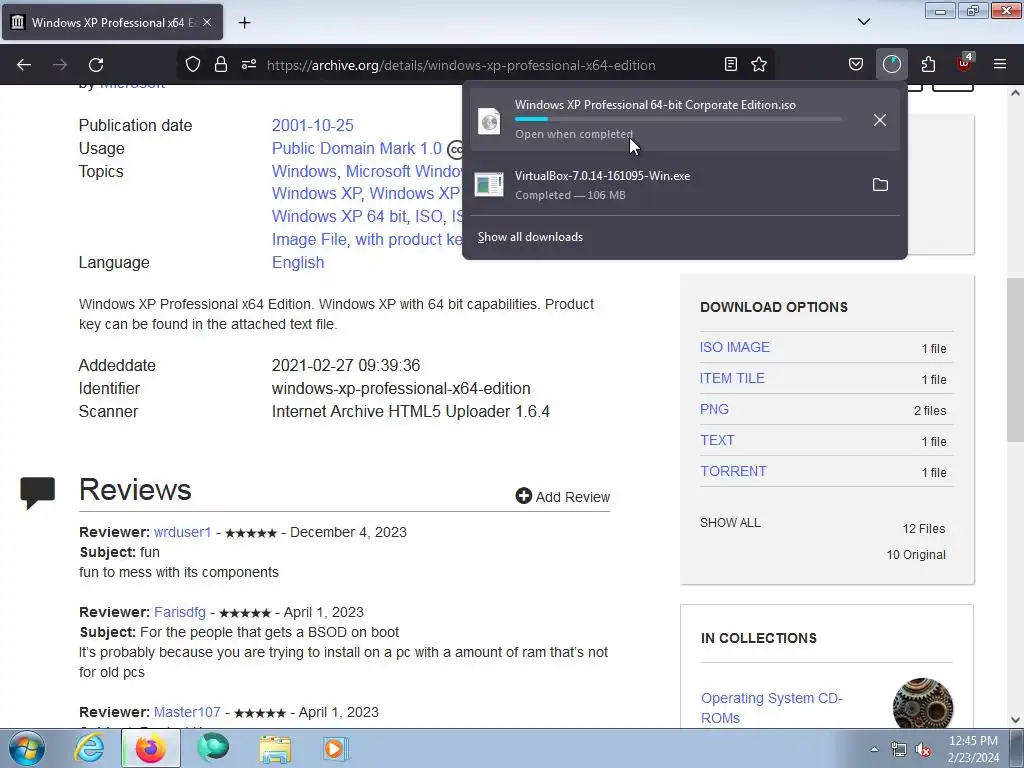
Task: Click the scrollbar down arrow
Action: (1015, 720)
